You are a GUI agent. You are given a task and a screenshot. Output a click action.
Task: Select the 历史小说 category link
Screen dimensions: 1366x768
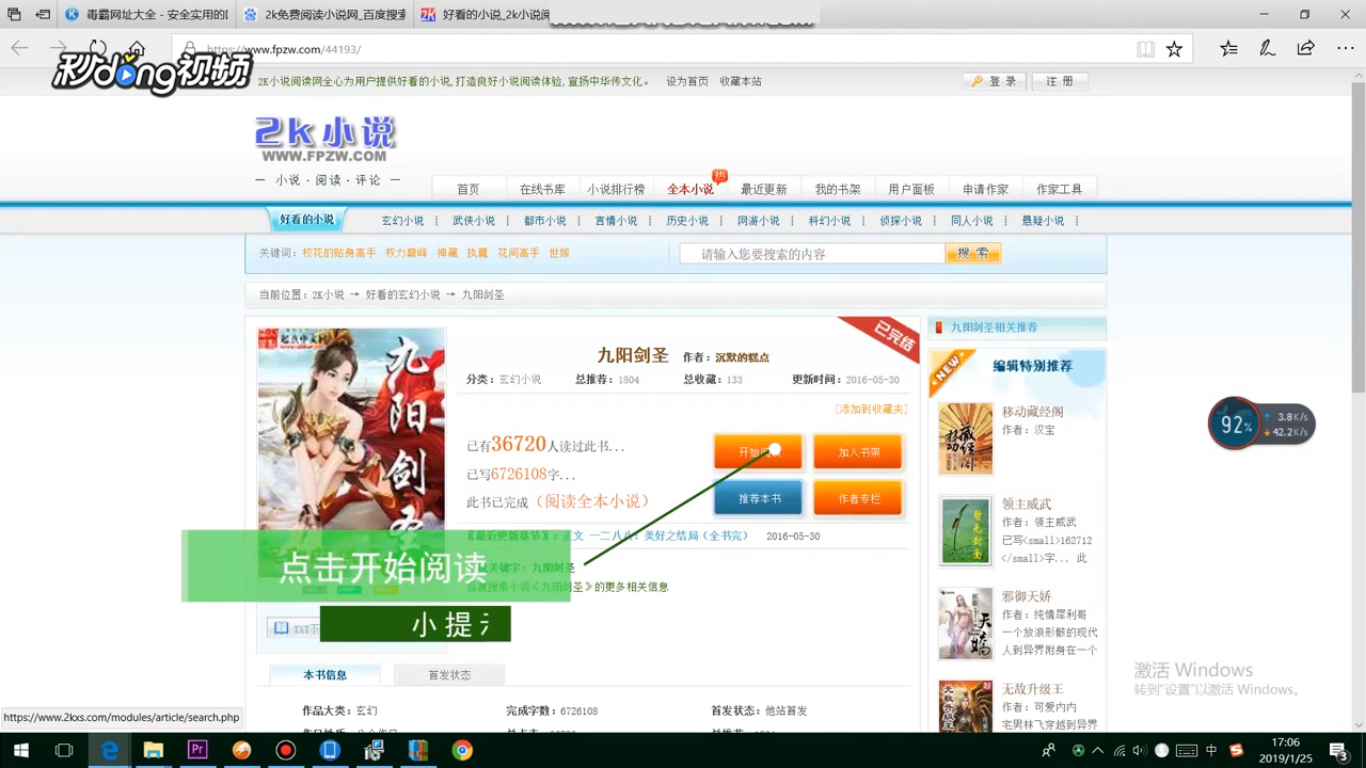tap(687, 221)
